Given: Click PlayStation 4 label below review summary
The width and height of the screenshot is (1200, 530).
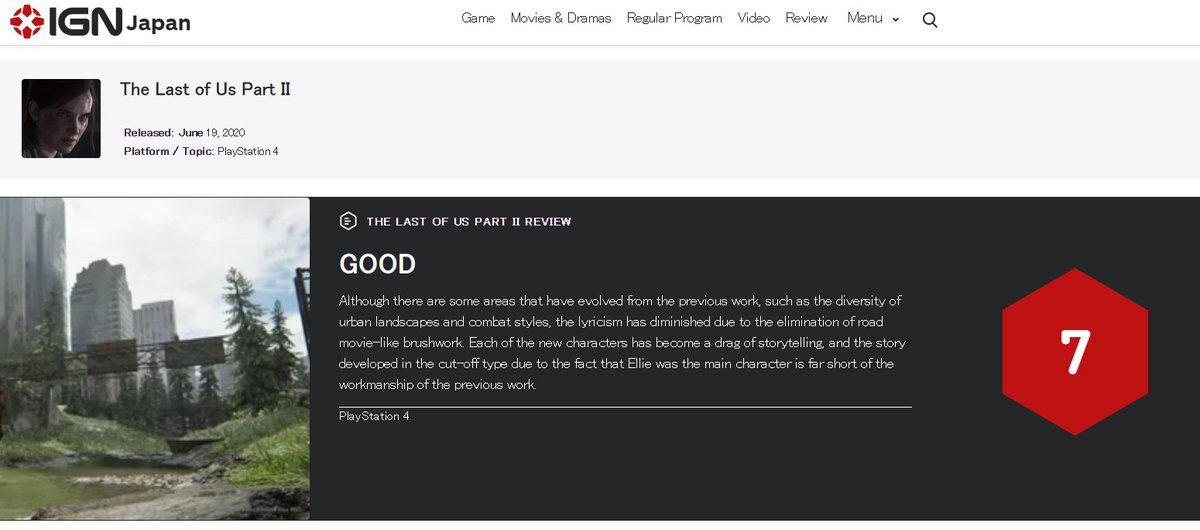Looking at the screenshot, I should click(x=374, y=416).
